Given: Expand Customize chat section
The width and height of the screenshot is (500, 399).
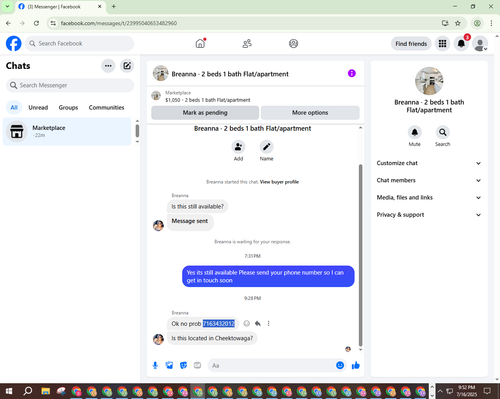Looking at the screenshot, I should pyautogui.click(x=429, y=163).
